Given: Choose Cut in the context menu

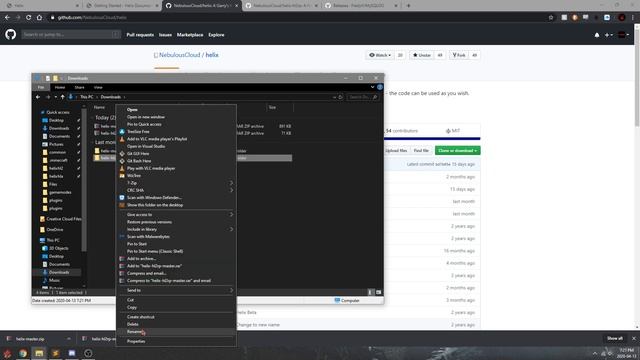Looking at the screenshot, I should pyautogui.click(x=130, y=300).
